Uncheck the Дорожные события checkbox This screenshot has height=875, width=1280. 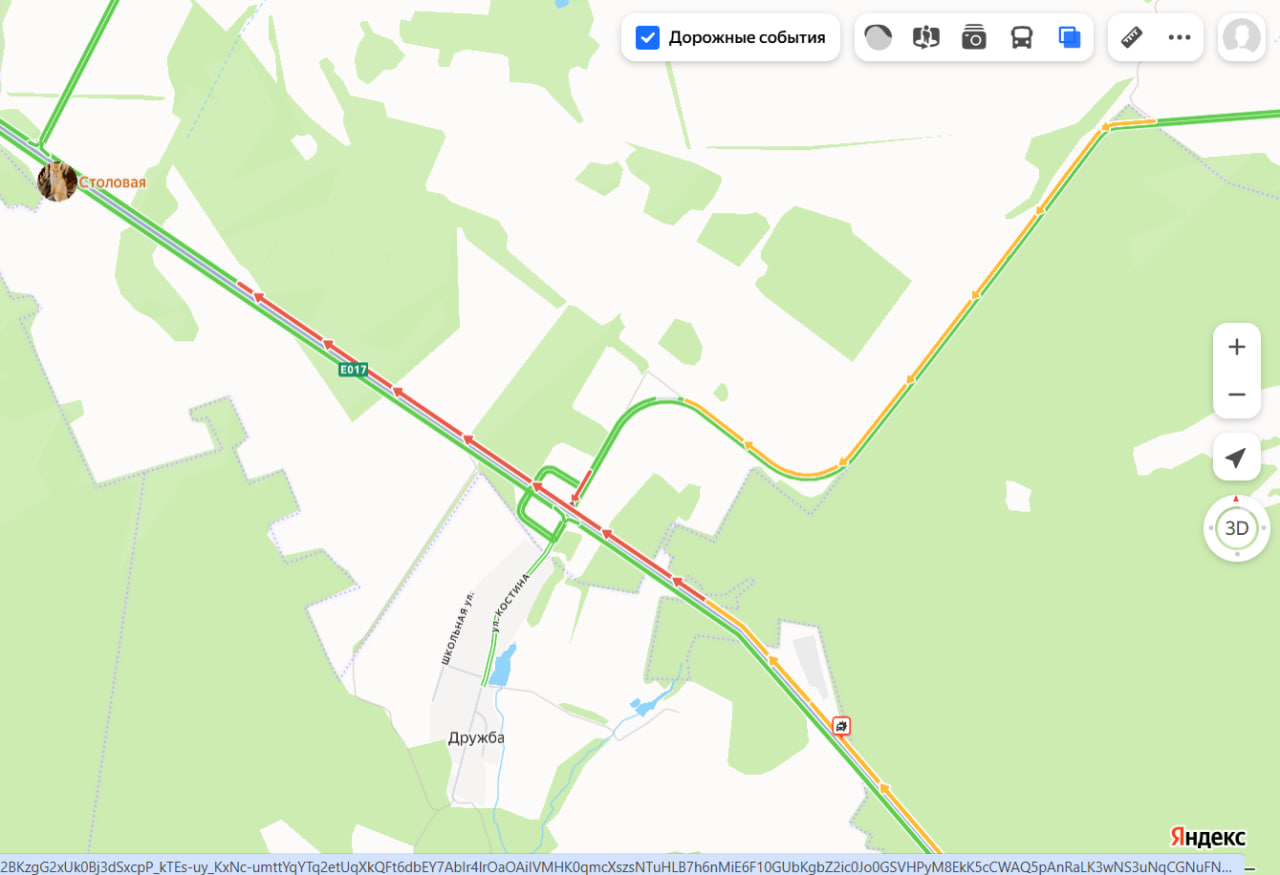tap(648, 38)
